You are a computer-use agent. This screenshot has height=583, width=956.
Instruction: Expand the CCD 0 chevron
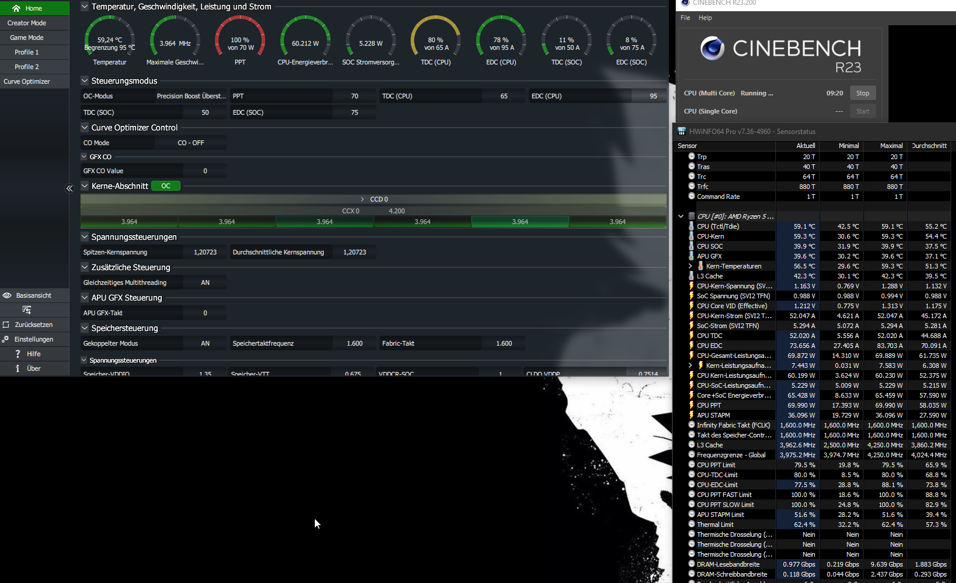point(362,199)
